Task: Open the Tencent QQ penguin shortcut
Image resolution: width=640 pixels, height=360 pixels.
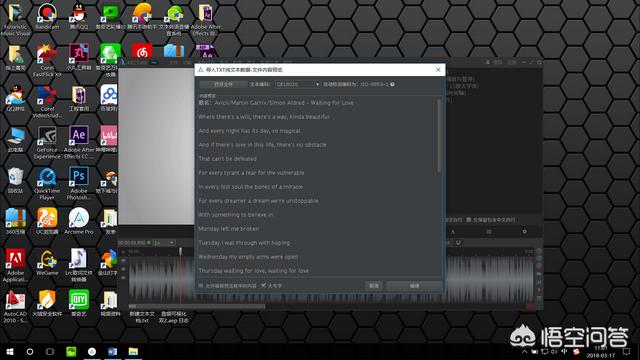Action: (x=78, y=16)
